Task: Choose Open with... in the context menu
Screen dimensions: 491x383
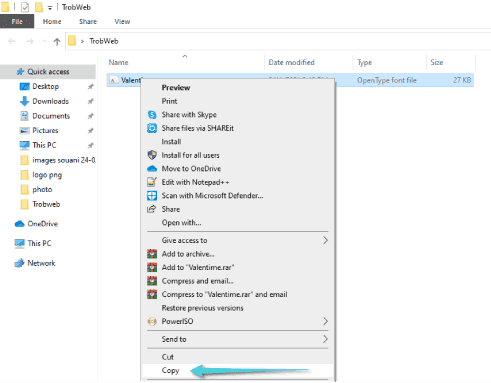Action: pyautogui.click(x=237, y=223)
